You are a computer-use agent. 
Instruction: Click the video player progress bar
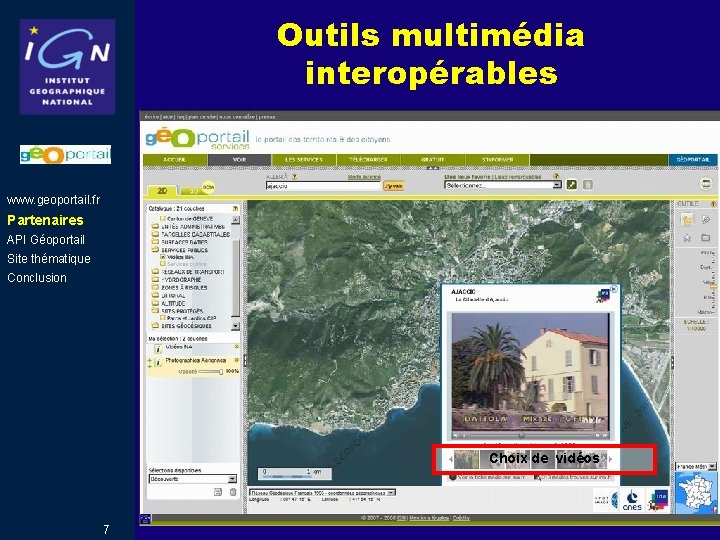pyautogui.click(x=531, y=435)
